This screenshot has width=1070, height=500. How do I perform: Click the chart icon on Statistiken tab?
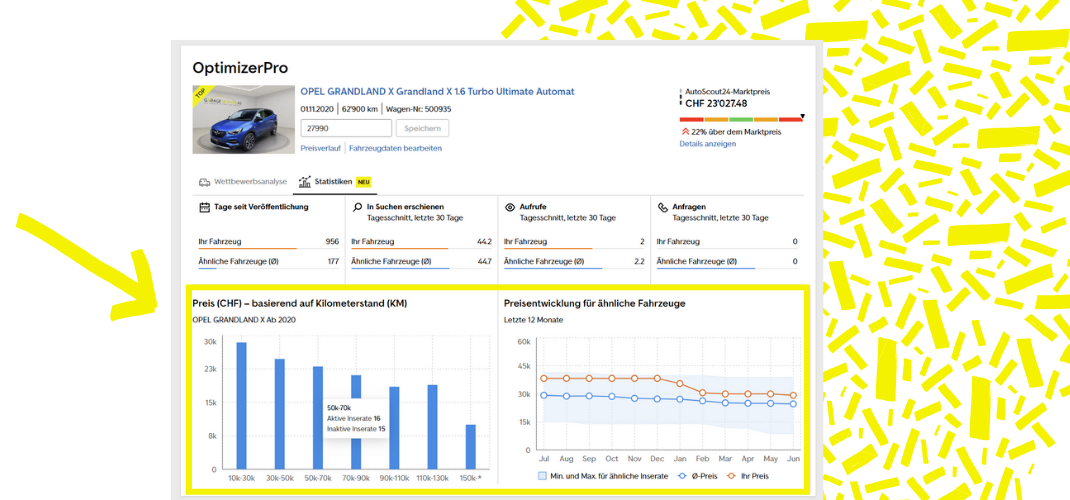(x=304, y=181)
